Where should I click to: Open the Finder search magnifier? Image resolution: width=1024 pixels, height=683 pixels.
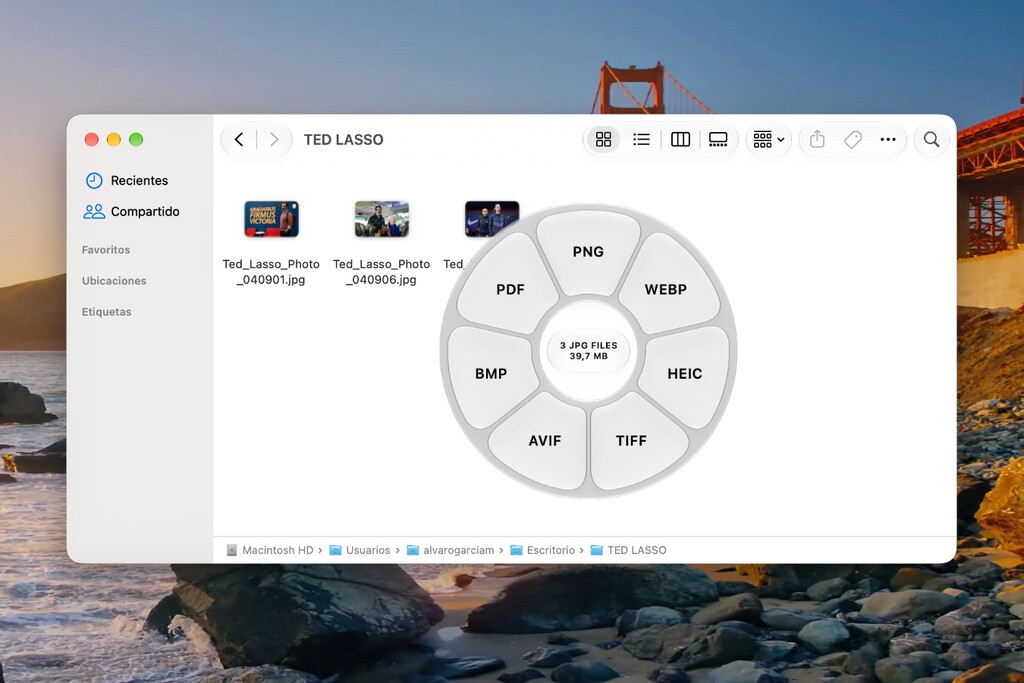point(931,139)
